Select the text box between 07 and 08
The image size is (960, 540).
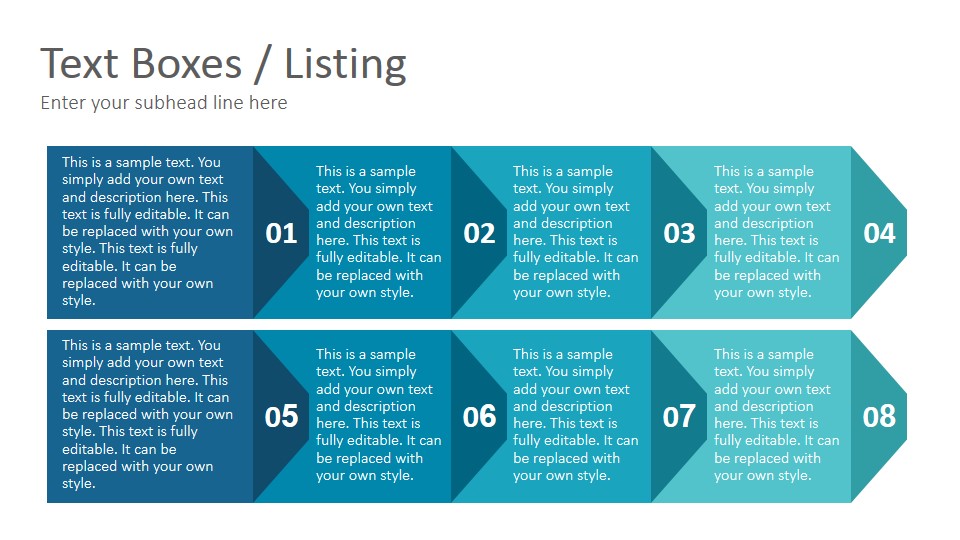click(776, 415)
